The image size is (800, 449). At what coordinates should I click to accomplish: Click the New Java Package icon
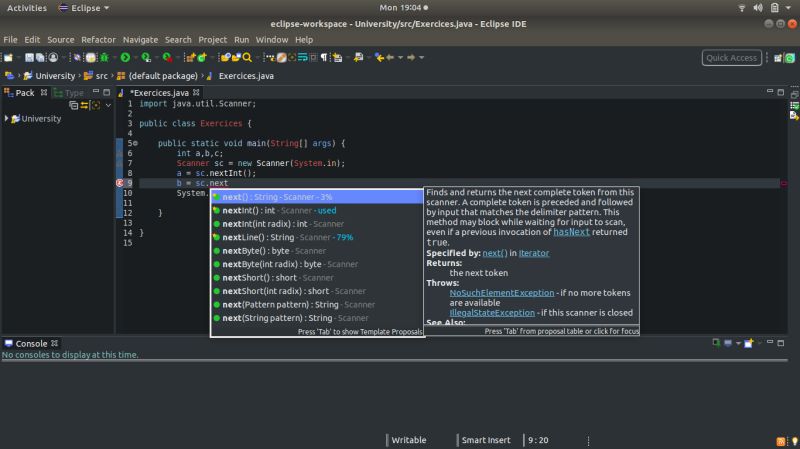pos(191,58)
